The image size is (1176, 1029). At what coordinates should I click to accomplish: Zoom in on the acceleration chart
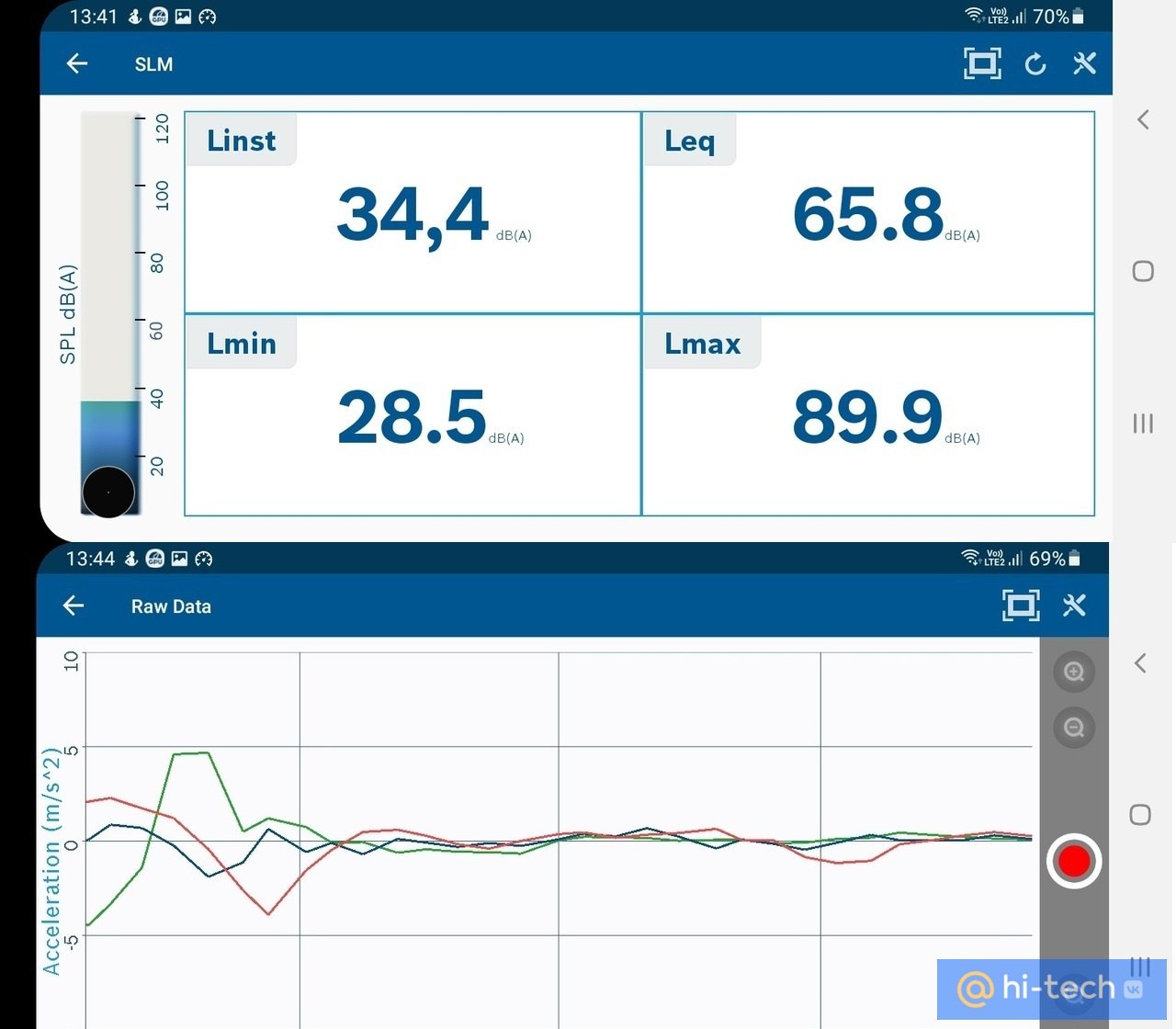1073,672
